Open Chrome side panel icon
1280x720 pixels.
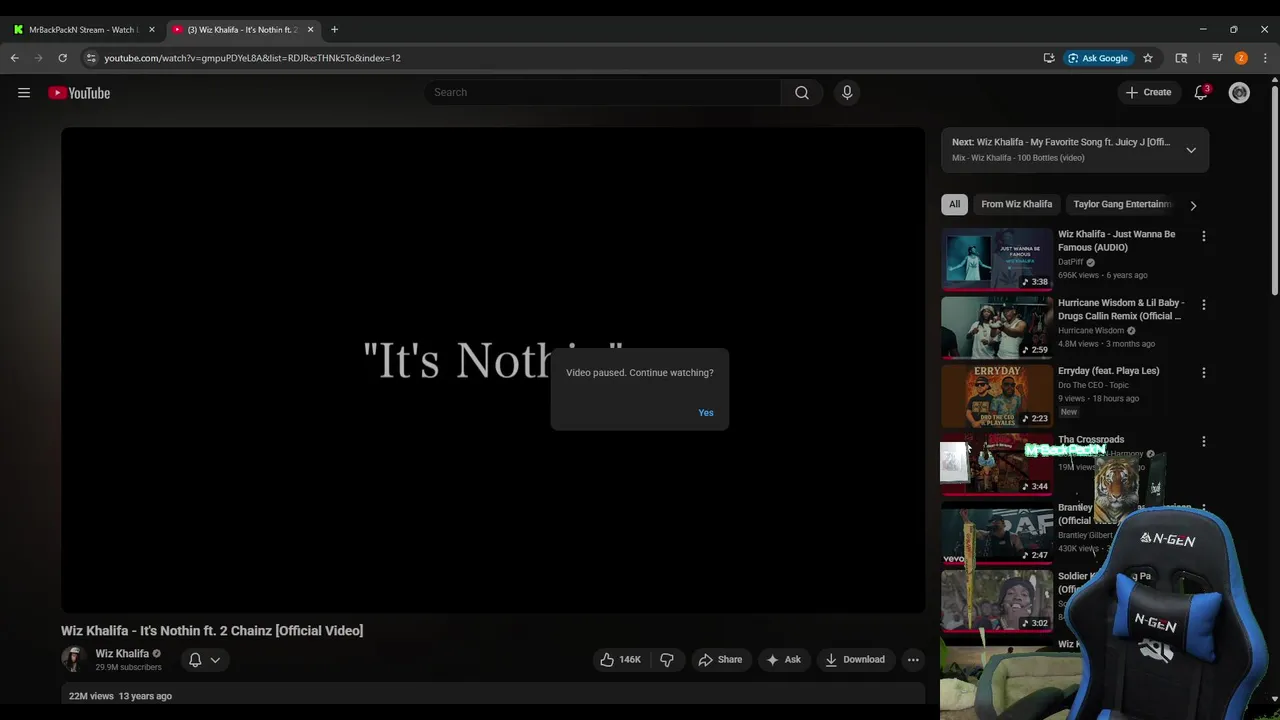(1181, 58)
